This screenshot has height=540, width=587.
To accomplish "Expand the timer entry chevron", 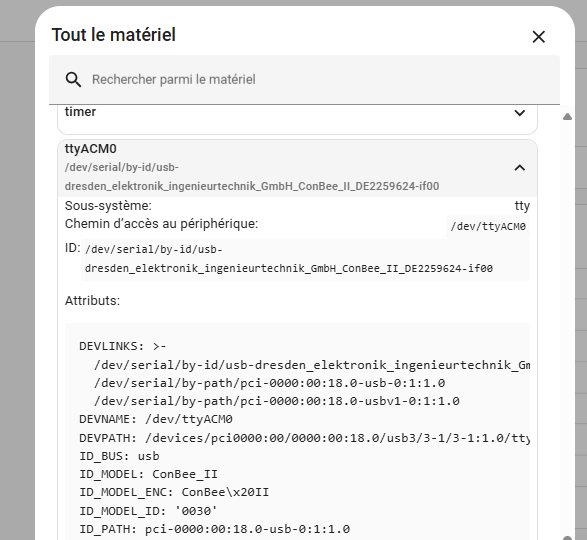I will click(520, 112).
